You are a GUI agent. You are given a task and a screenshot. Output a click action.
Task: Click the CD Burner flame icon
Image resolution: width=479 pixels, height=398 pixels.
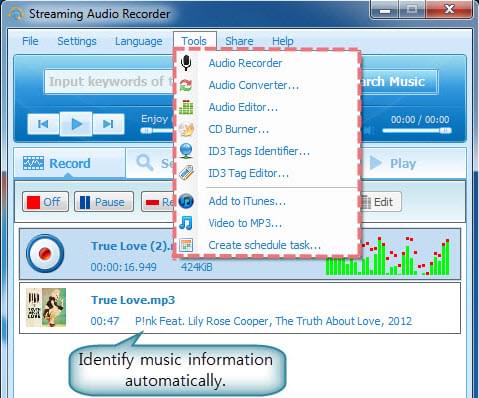(186, 129)
